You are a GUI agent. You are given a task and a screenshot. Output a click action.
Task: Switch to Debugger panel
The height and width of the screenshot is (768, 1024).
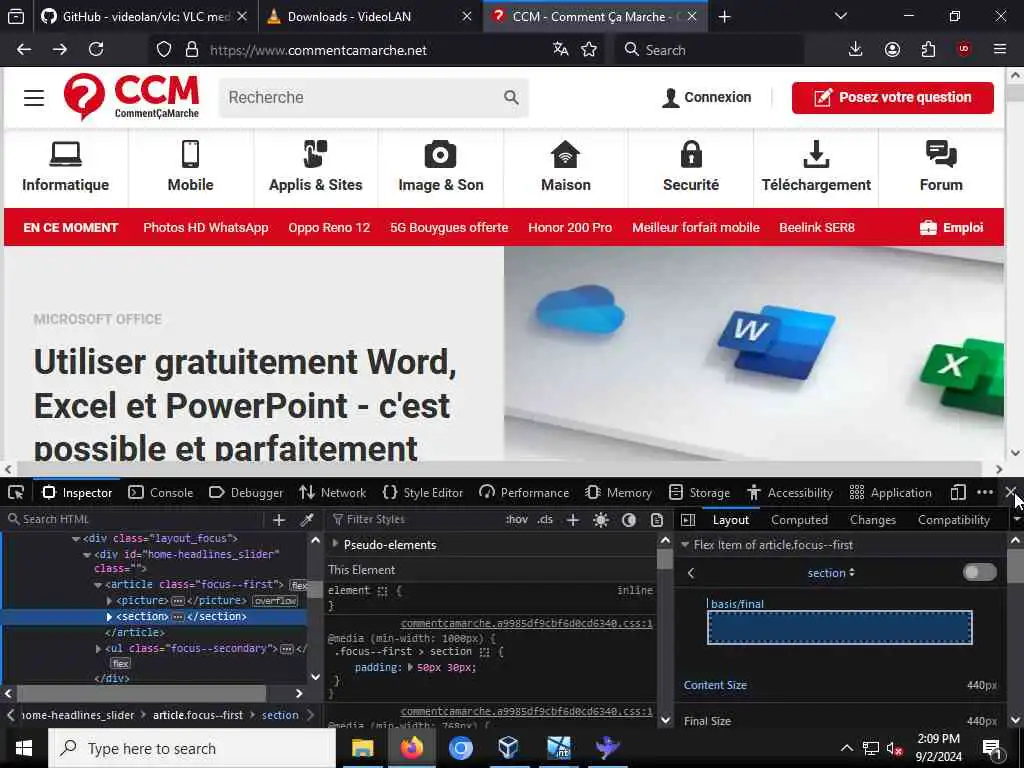click(x=246, y=492)
